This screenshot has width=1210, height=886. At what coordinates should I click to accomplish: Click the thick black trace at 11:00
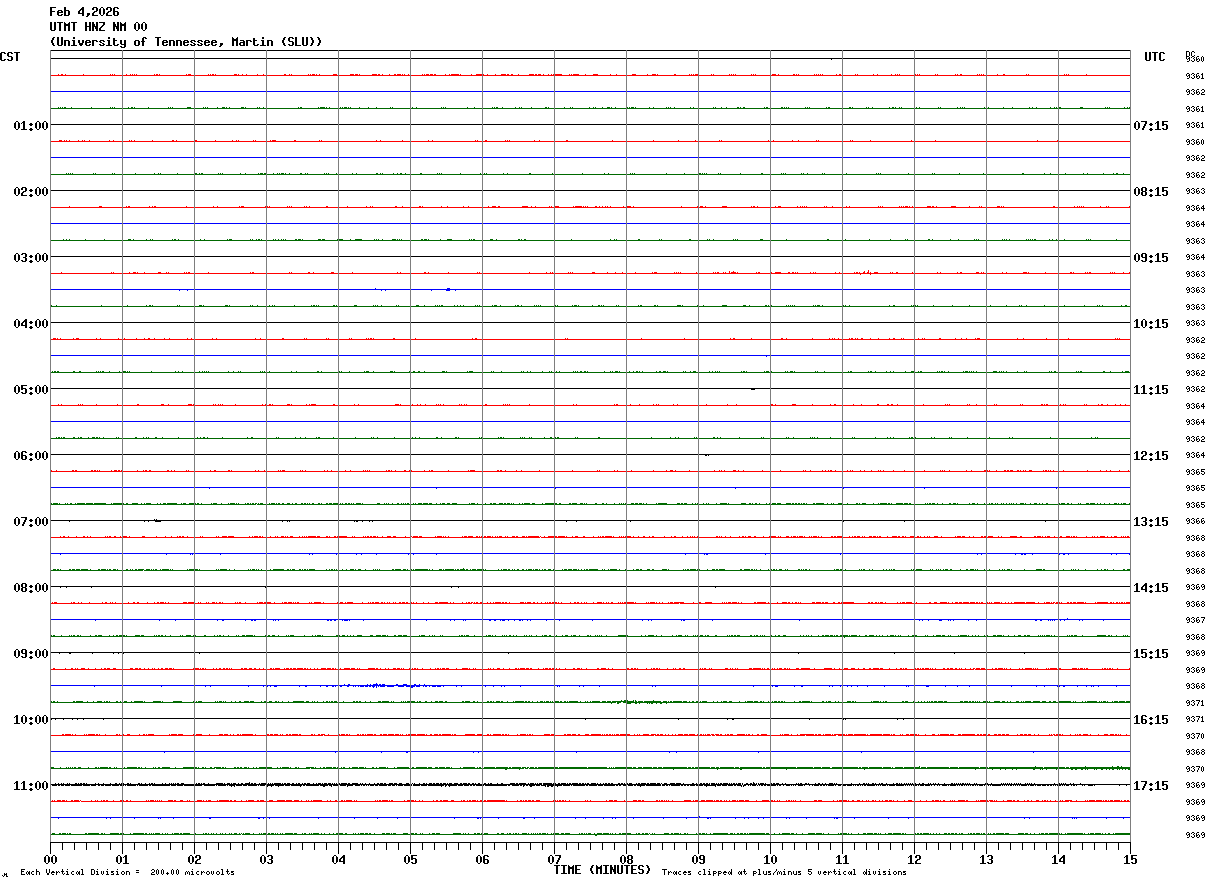590,785
